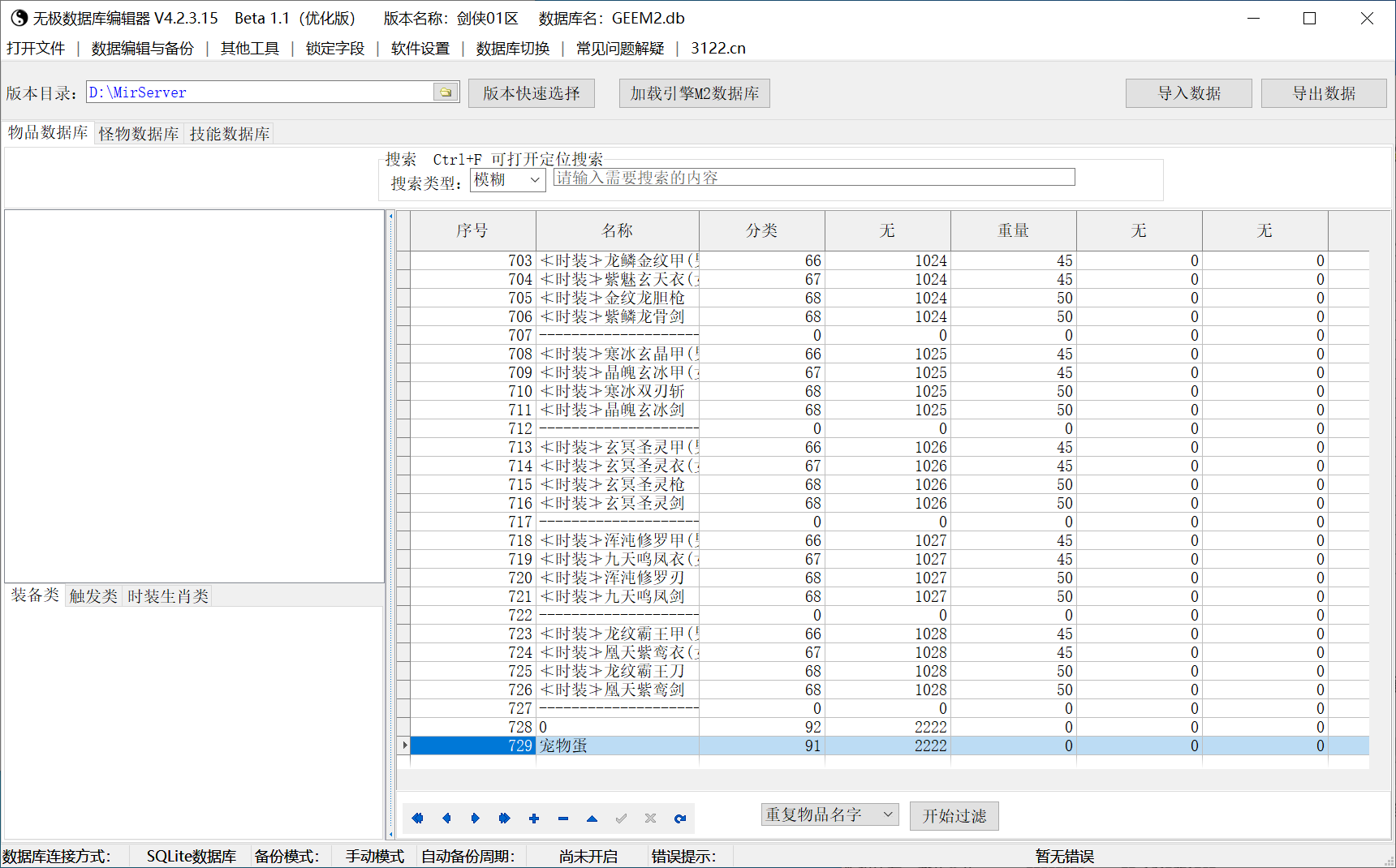
Task: Open the 数据编辑与备份 menu
Action: (x=143, y=48)
